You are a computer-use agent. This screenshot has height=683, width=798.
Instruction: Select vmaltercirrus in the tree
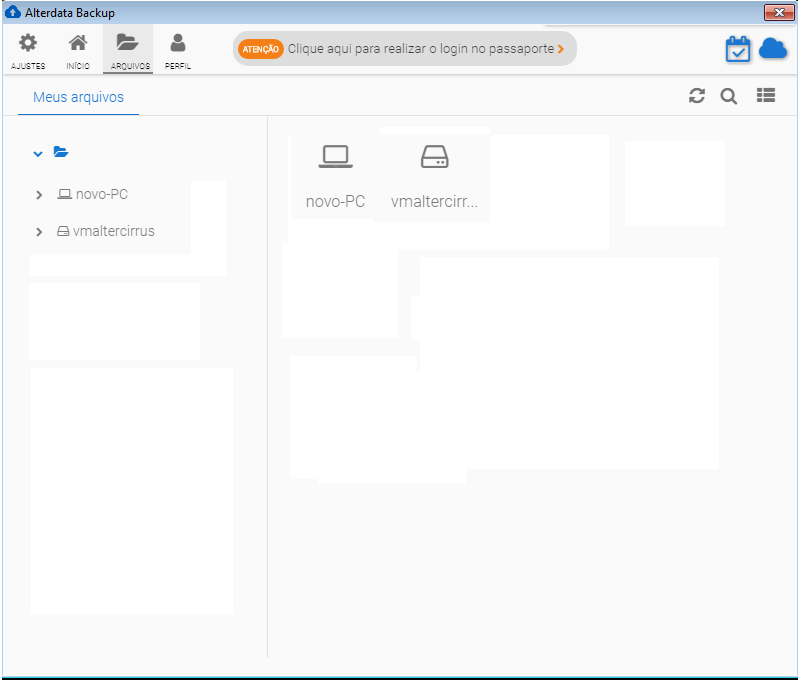click(x=106, y=232)
